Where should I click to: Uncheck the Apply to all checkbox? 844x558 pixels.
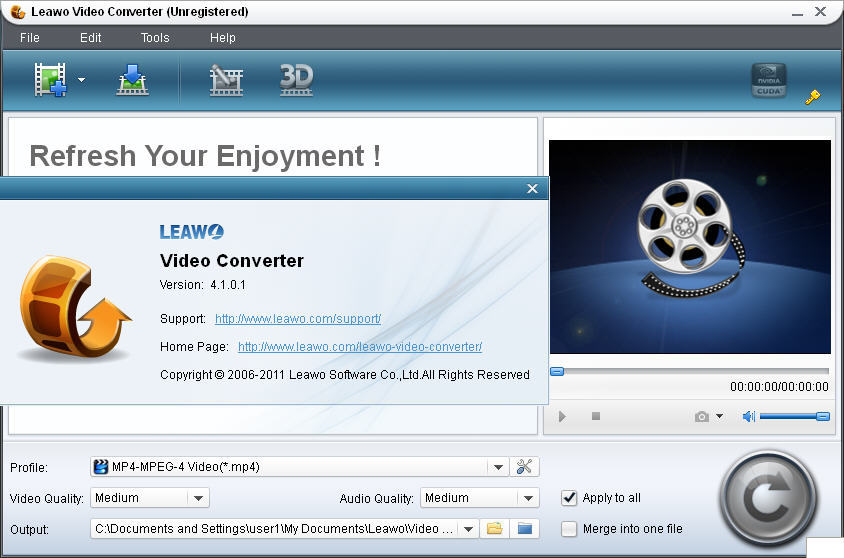(569, 498)
